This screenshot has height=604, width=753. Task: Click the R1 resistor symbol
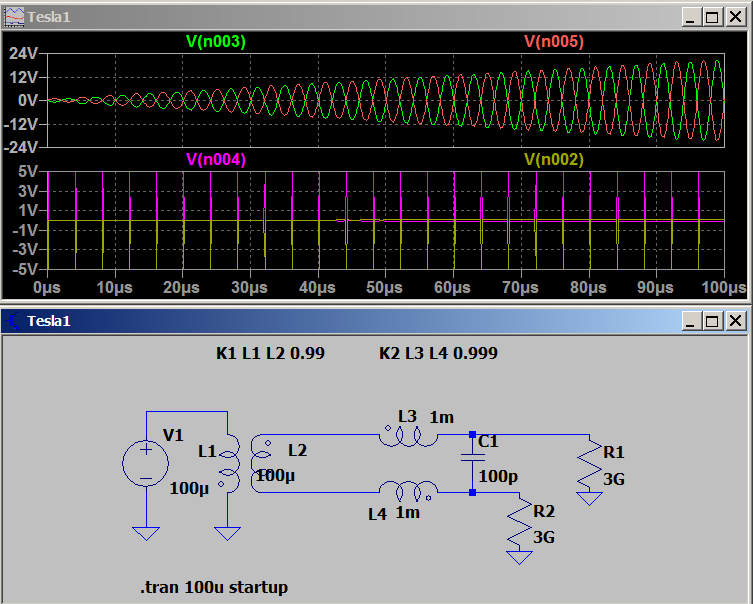590,465
